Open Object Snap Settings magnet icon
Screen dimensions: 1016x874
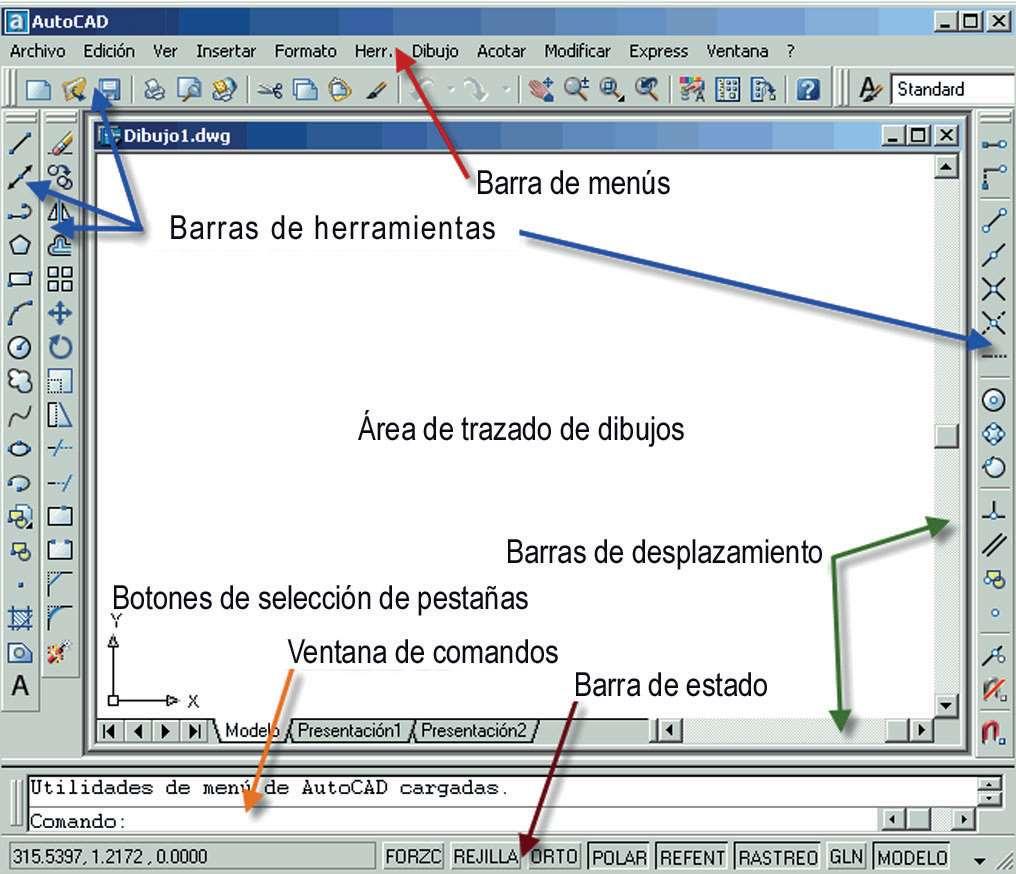pos(993,732)
